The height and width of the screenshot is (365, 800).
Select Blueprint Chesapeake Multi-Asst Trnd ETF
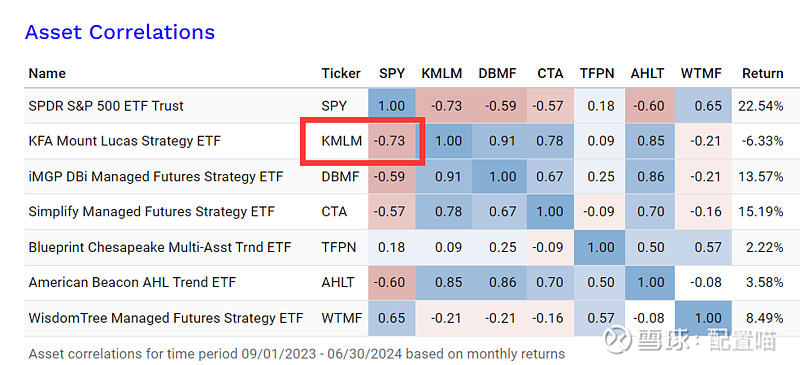point(160,247)
